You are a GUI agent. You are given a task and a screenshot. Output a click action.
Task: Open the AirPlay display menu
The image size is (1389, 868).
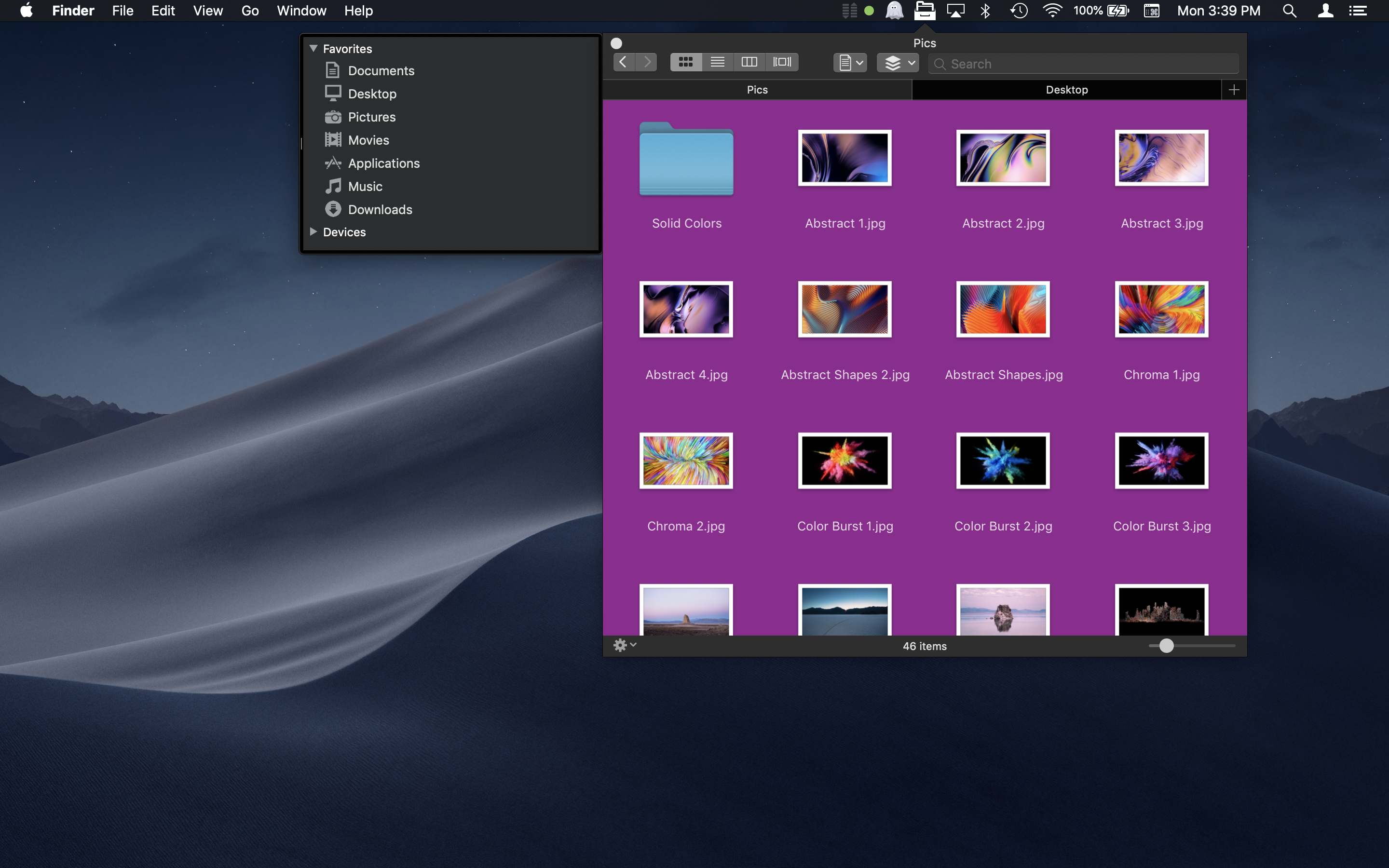pos(955,10)
